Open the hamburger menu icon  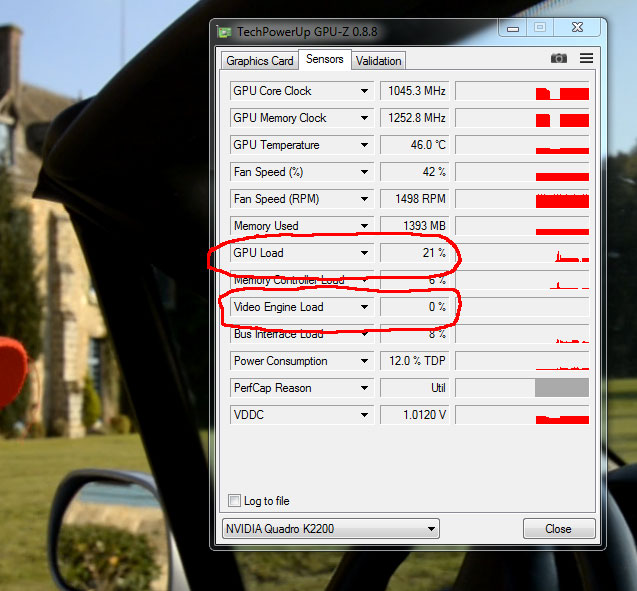click(586, 58)
